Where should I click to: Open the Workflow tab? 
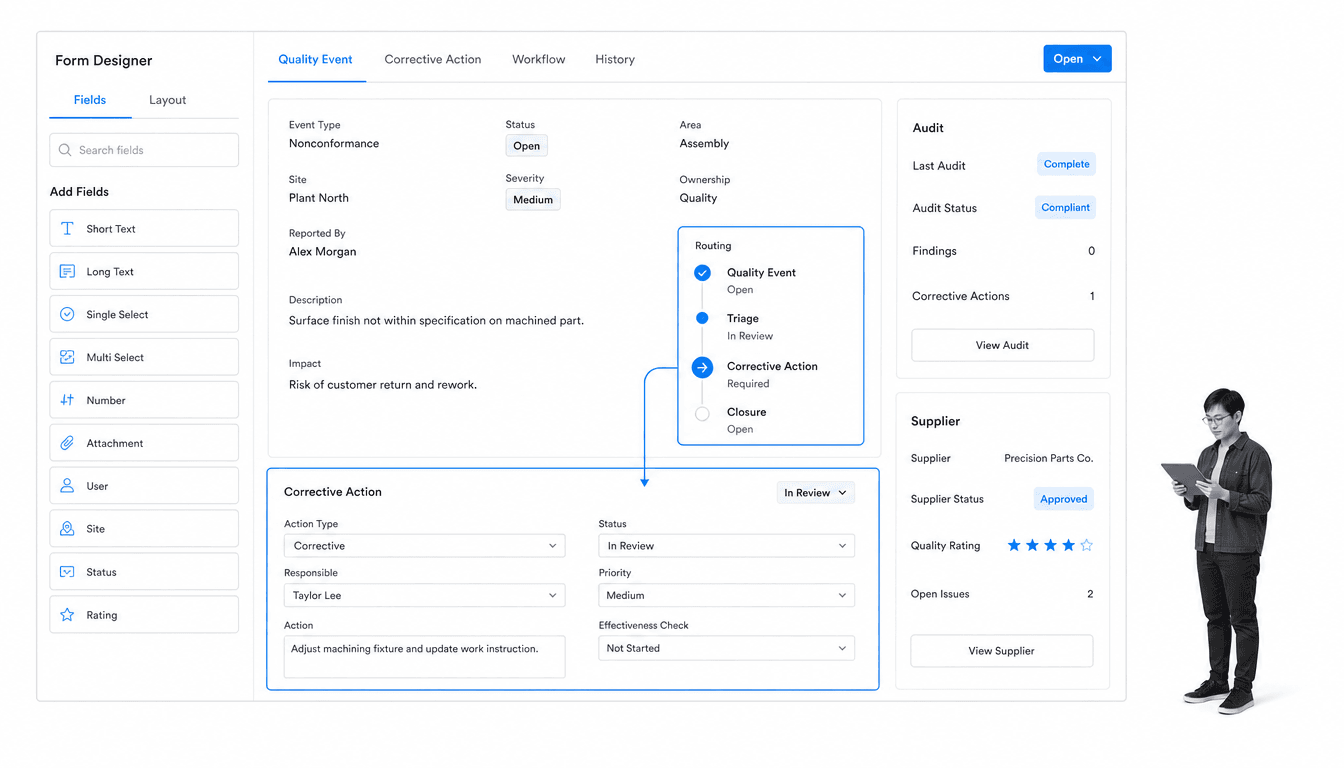coord(539,59)
